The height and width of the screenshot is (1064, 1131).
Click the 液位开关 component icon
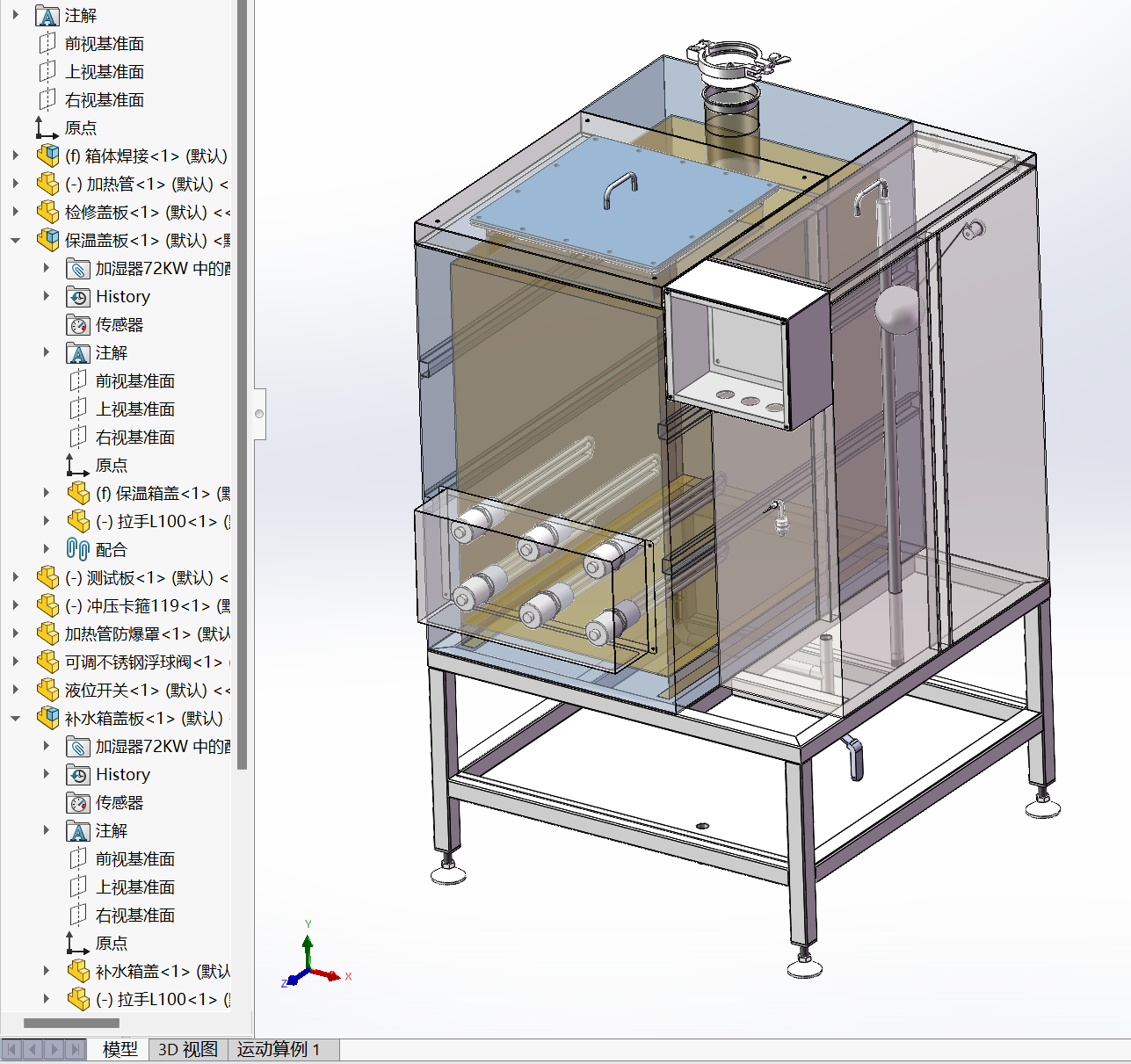48,691
